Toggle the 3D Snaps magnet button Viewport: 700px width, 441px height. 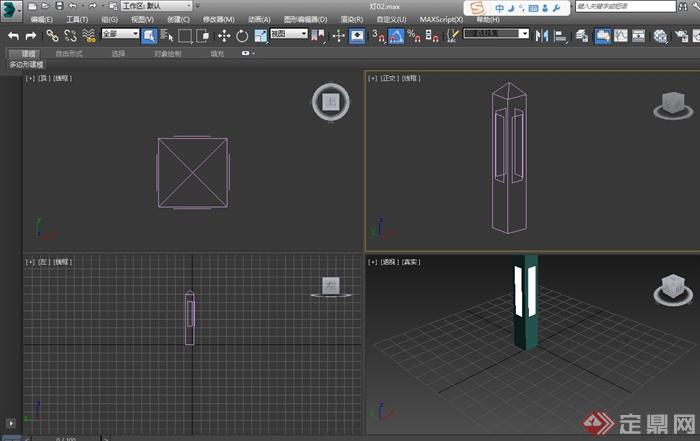(378, 36)
